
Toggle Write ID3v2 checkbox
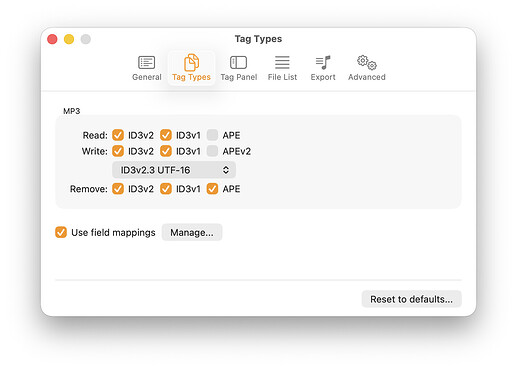click(x=118, y=151)
